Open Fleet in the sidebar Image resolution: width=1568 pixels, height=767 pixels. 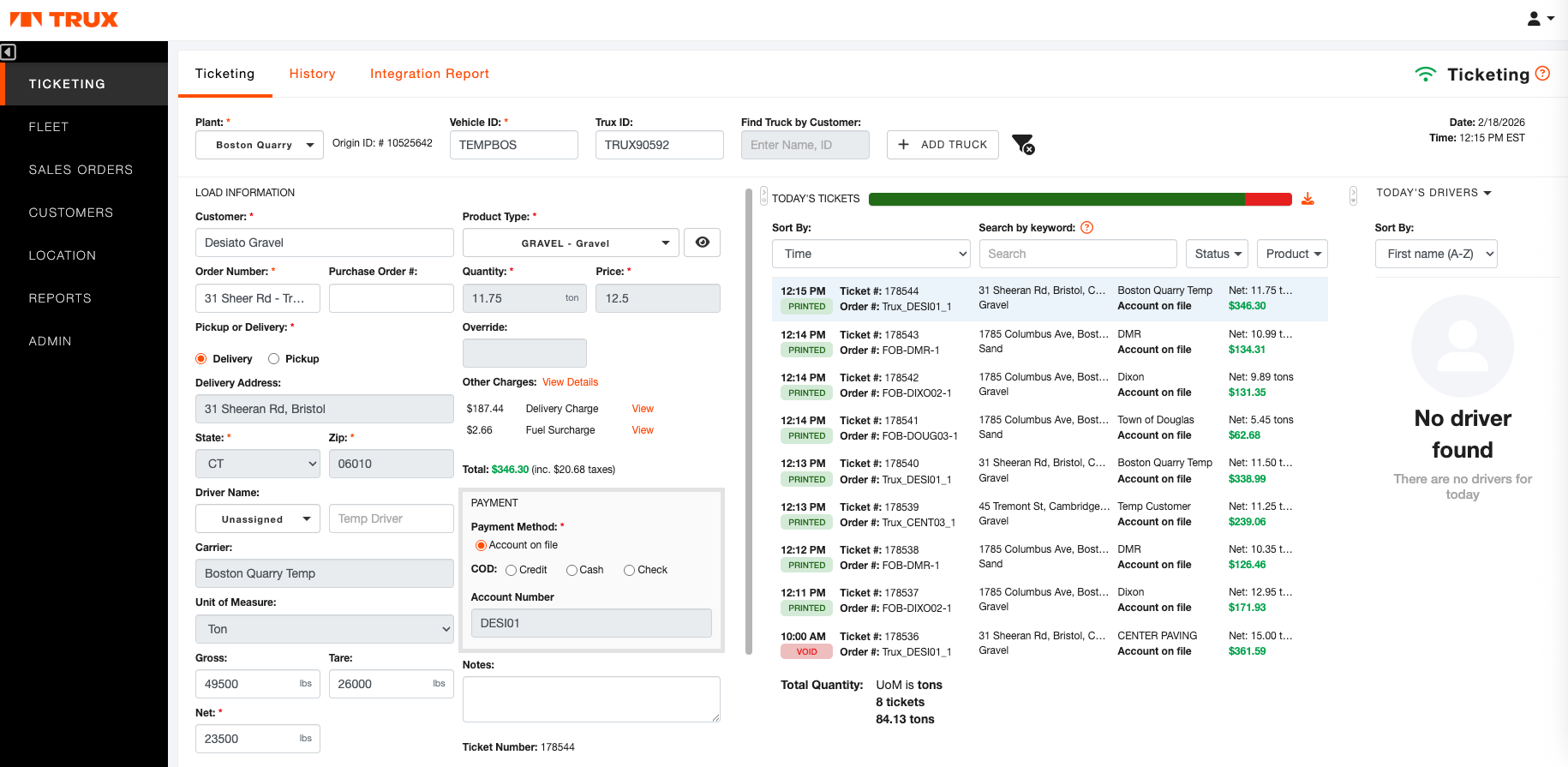tap(84, 127)
